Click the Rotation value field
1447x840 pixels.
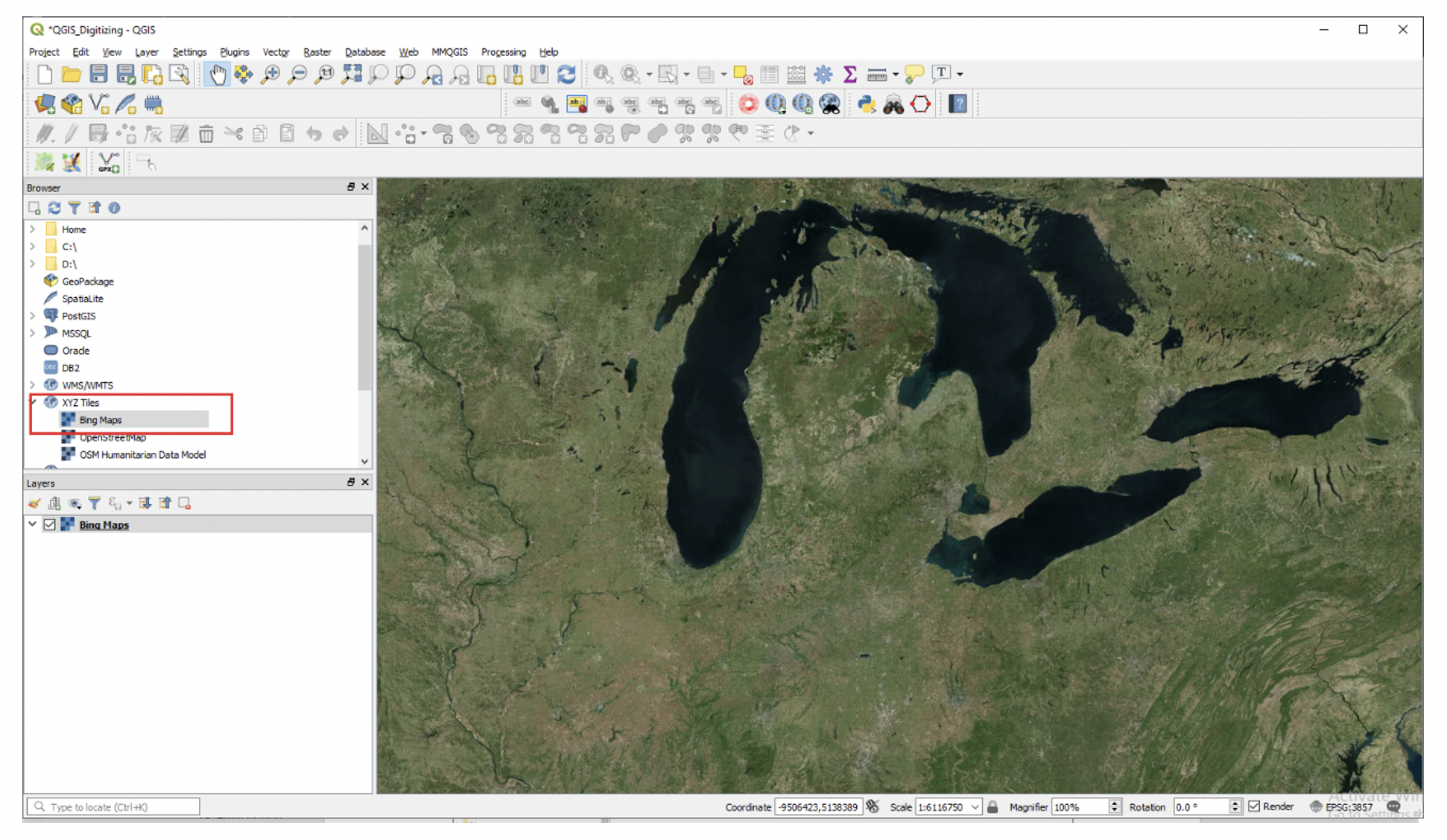(x=1201, y=806)
